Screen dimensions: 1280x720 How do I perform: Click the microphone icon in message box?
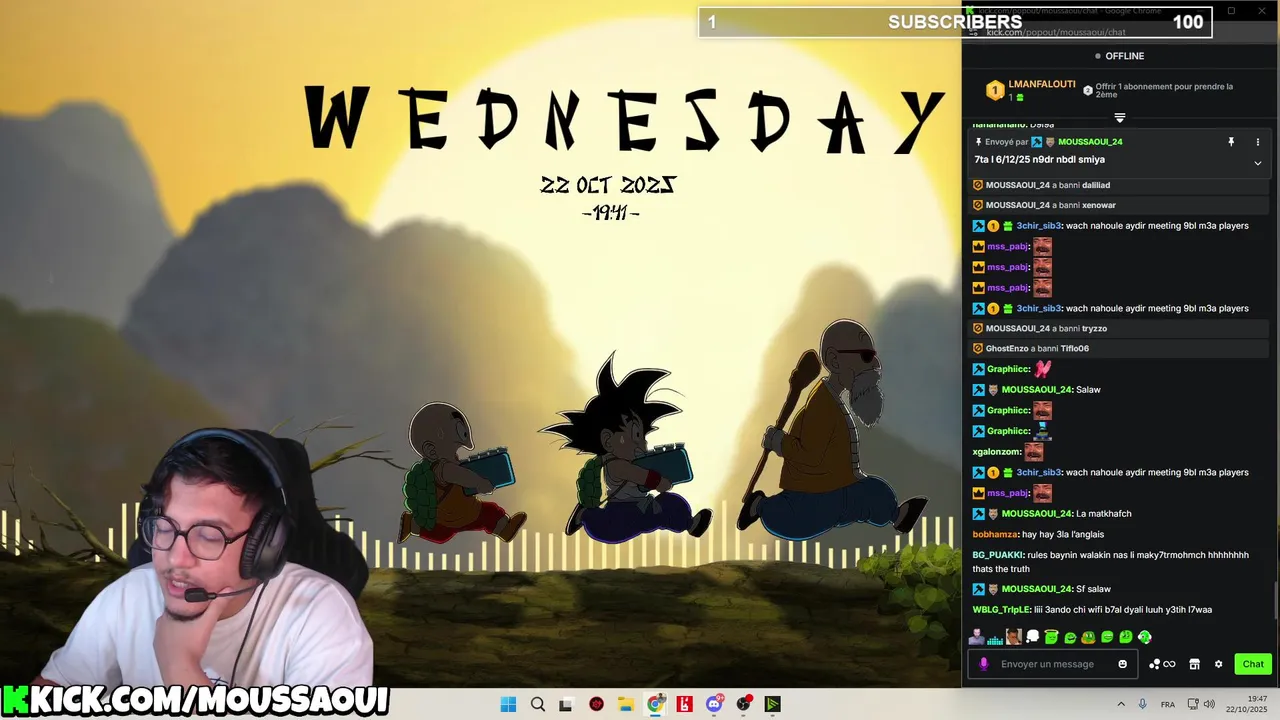[x=983, y=664]
